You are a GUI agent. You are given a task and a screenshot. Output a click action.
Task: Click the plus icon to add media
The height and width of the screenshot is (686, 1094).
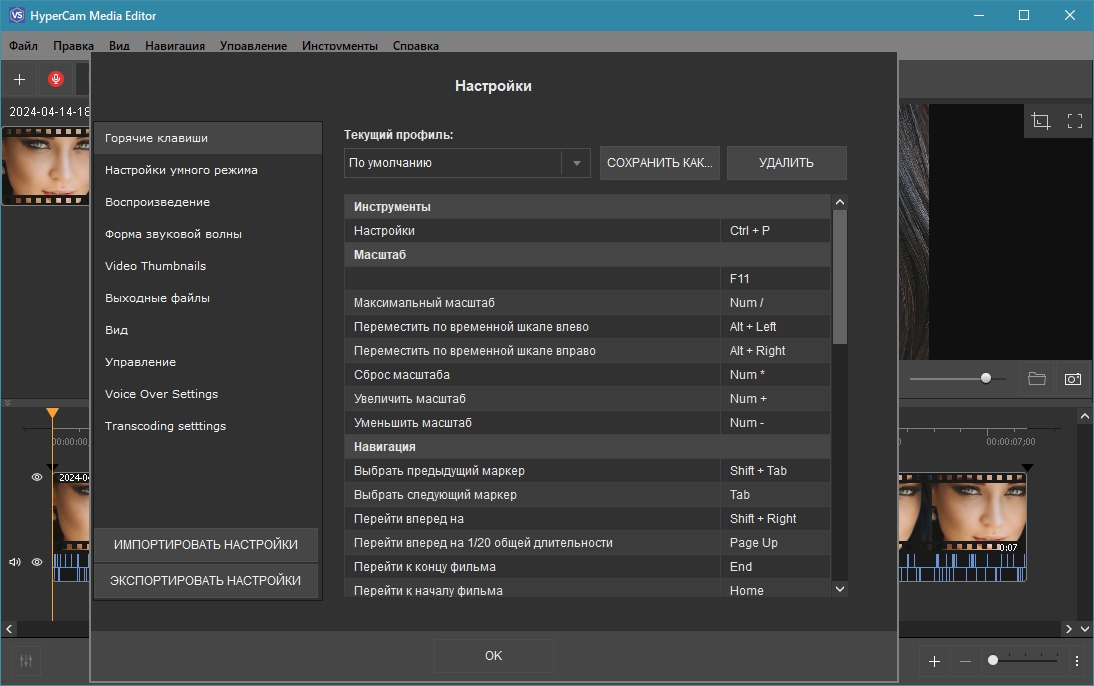(19, 79)
